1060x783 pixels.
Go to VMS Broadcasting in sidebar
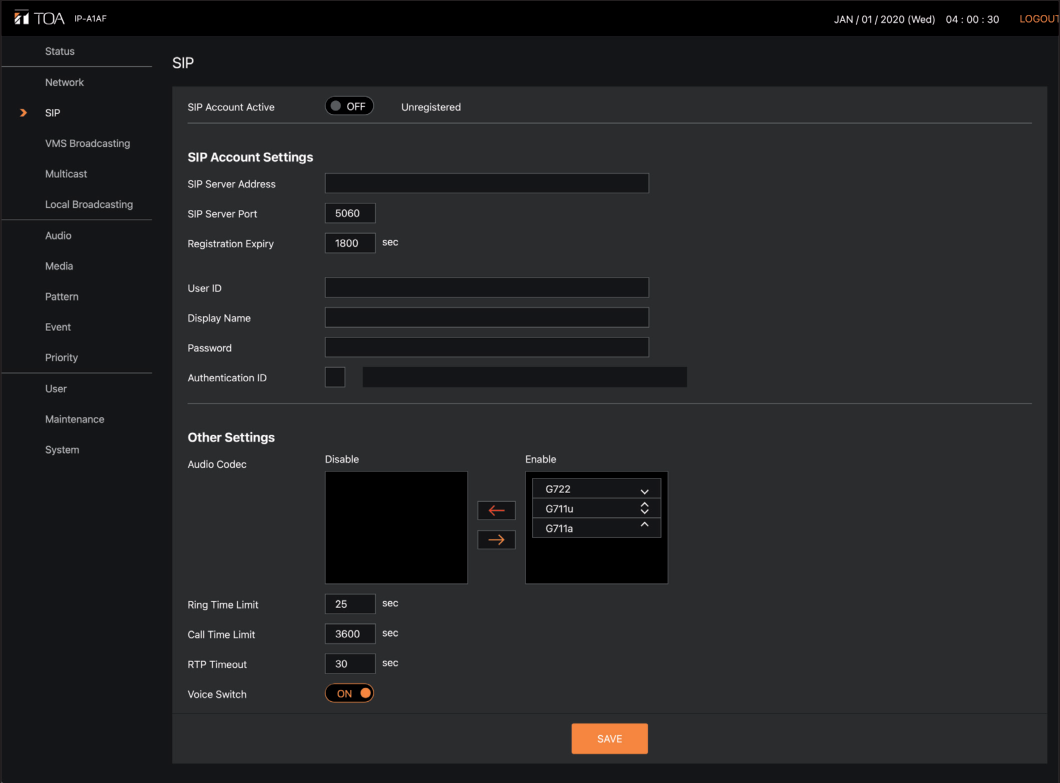click(87, 143)
